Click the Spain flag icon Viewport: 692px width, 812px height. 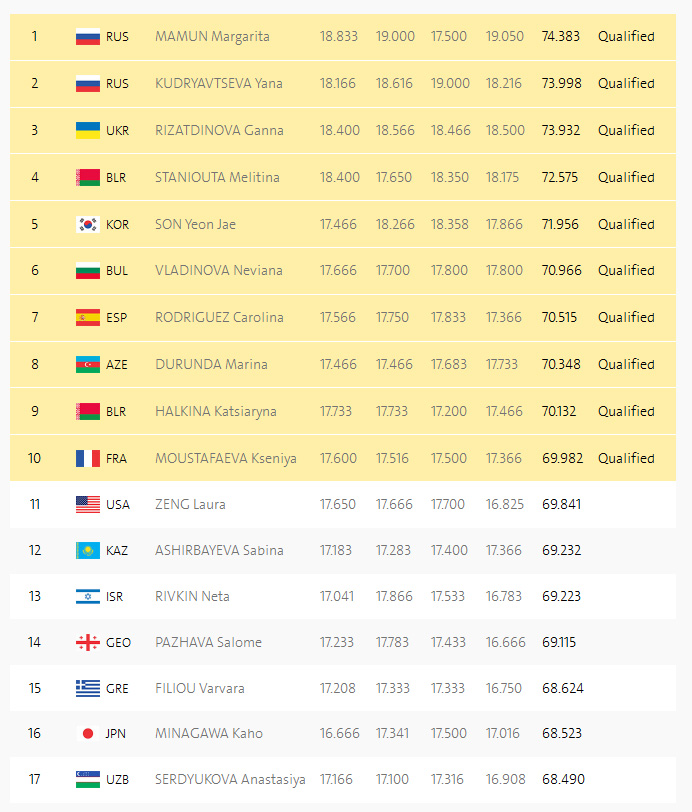point(87,317)
